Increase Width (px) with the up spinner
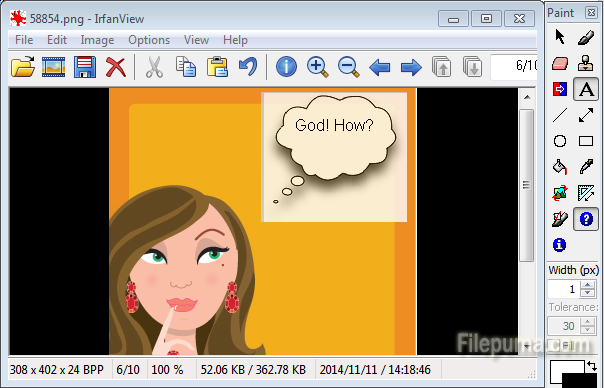Screen dimensions: 604x388 coord(587,286)
